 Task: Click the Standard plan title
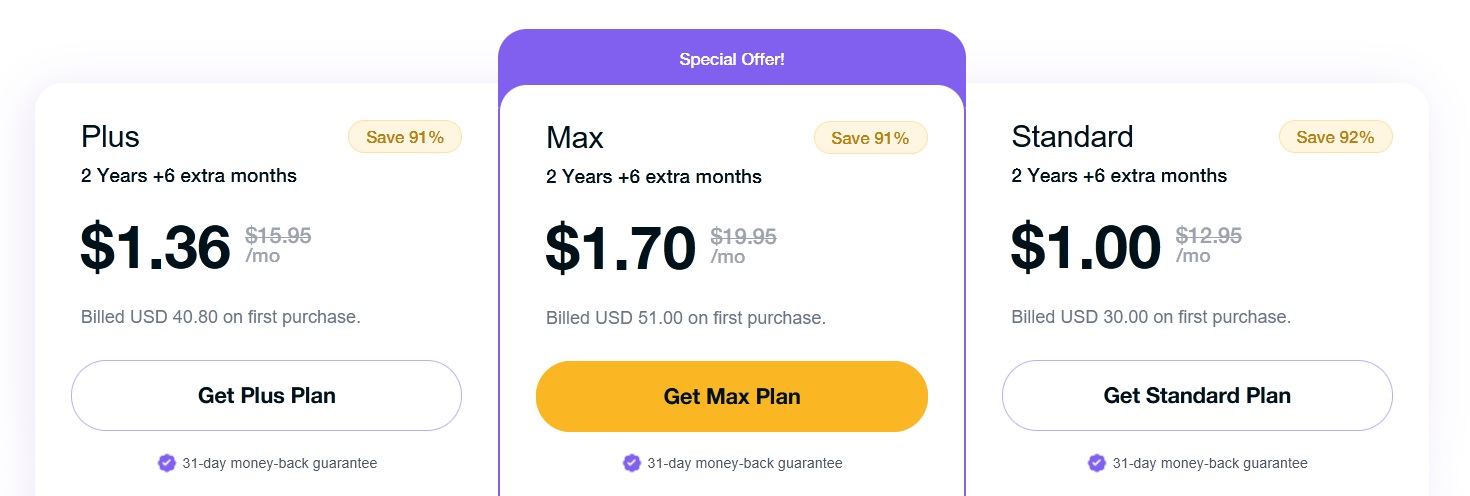(x=1072, y=136)
